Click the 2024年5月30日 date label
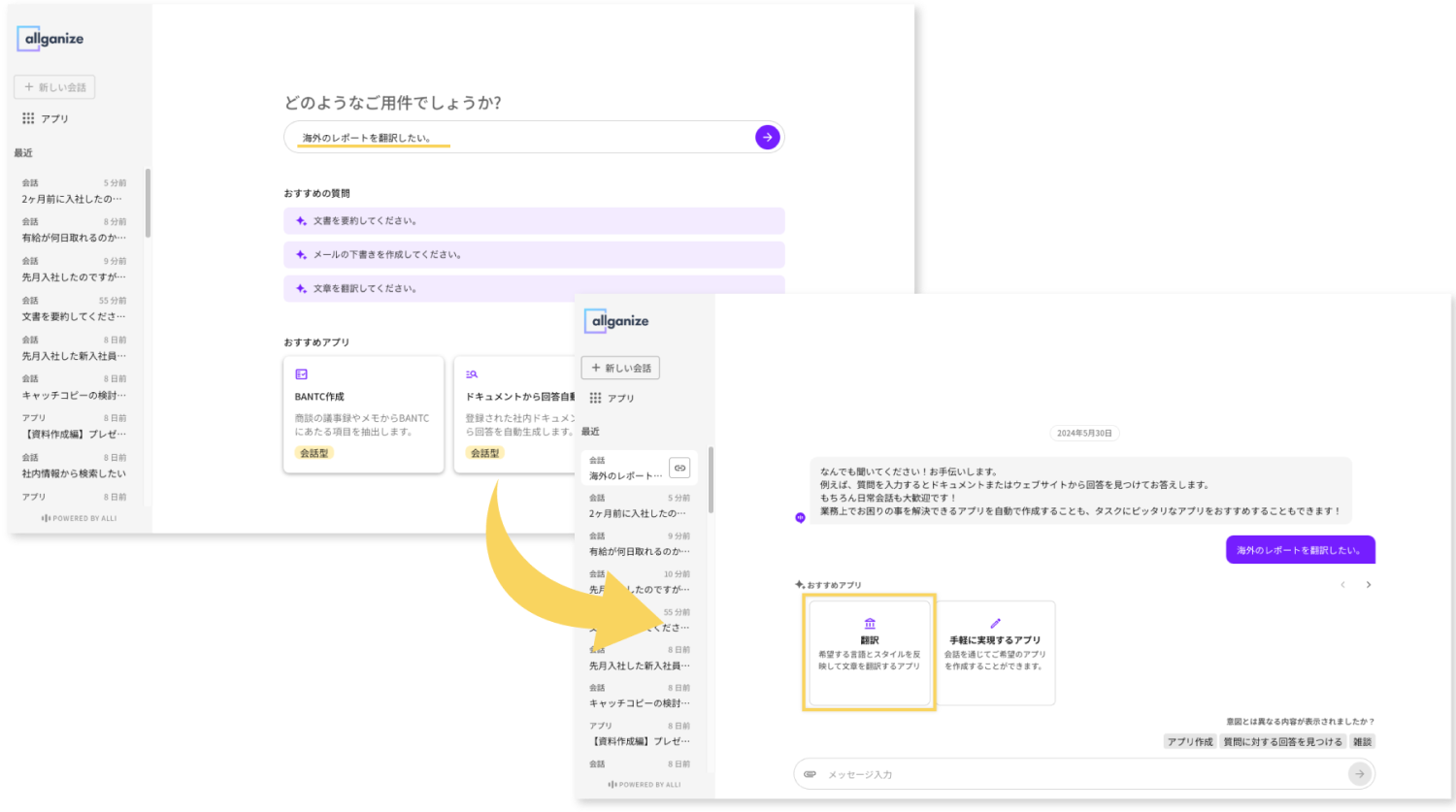The height and width of the screenshot is (812, 1456). tap(1084, 434)
